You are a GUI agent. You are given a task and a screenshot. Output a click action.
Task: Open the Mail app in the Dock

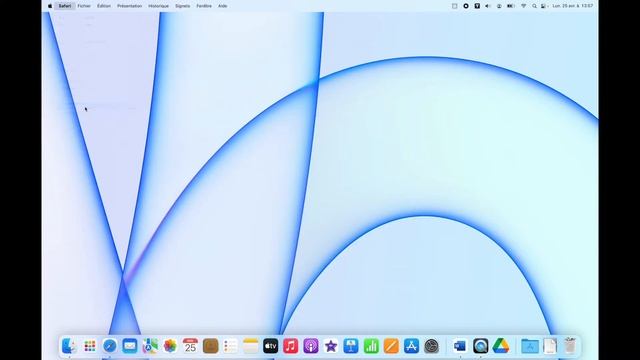[130, 346]
